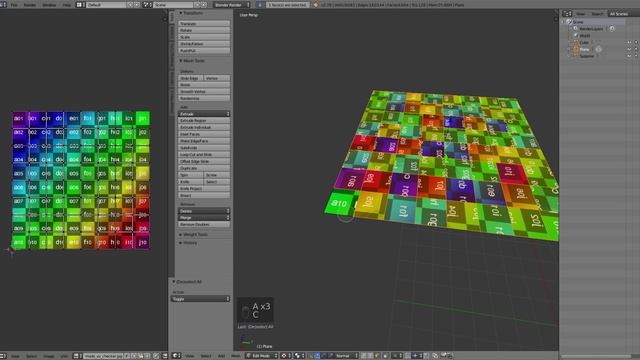Image resolution: width=640 pixels, height=360 pixels.
Task: Open the UV editor type icon in bottom header
Action: point(2,356)
